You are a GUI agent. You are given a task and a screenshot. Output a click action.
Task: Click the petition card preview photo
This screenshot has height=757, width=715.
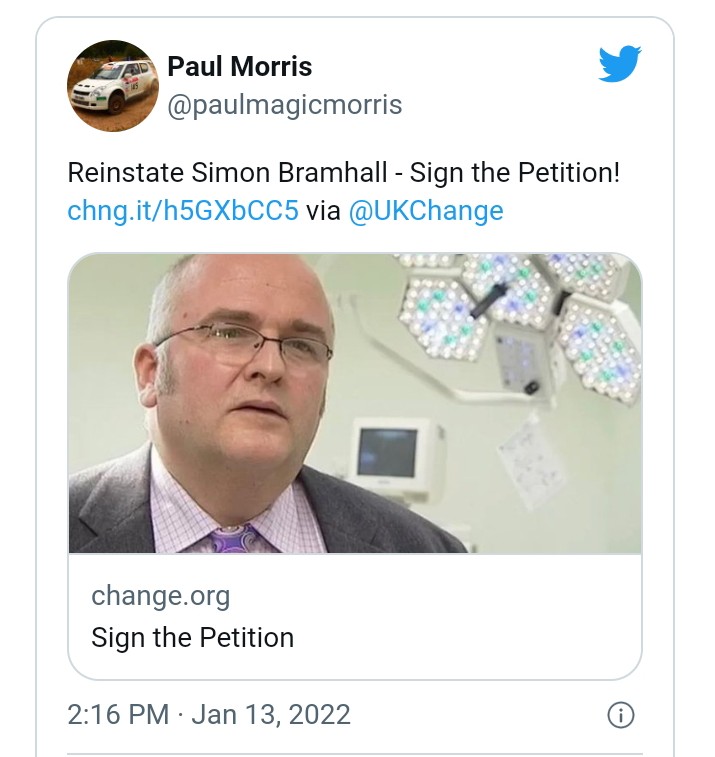354,403
